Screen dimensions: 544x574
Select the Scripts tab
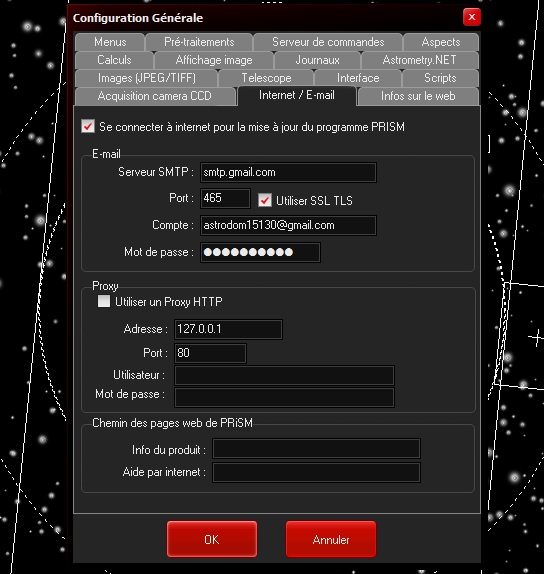[x=440, y=78]
